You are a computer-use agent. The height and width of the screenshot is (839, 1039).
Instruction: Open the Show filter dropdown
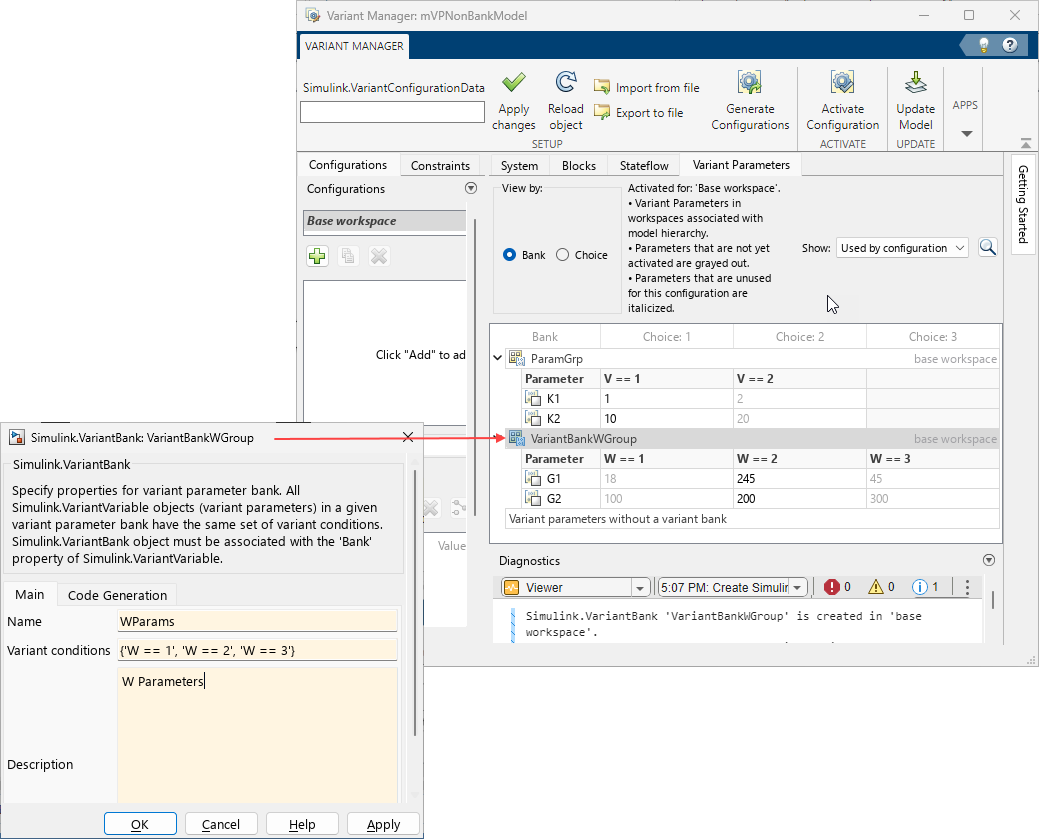(902, 248)
